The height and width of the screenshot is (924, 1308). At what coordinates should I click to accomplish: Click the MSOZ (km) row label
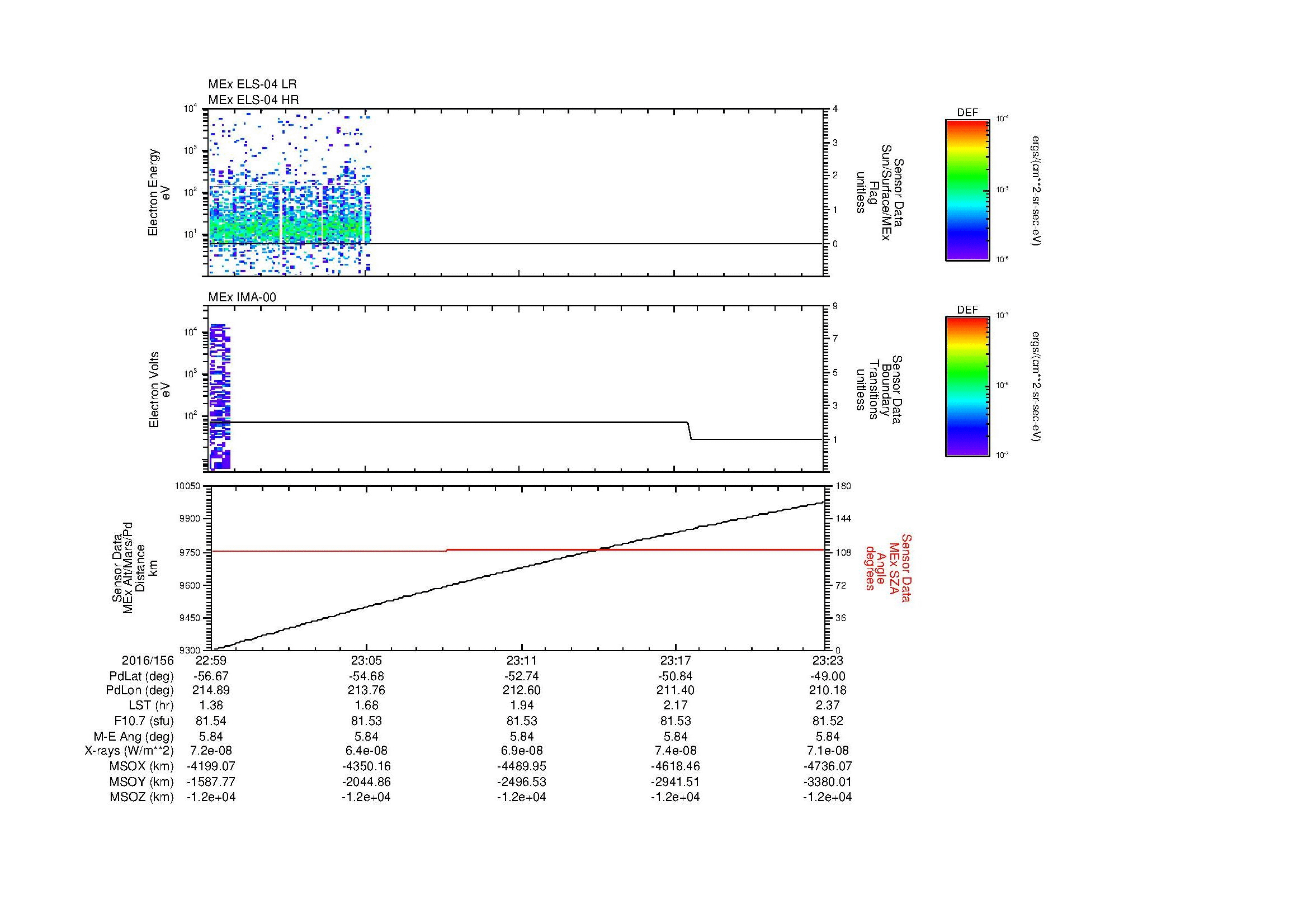(142, 798)
